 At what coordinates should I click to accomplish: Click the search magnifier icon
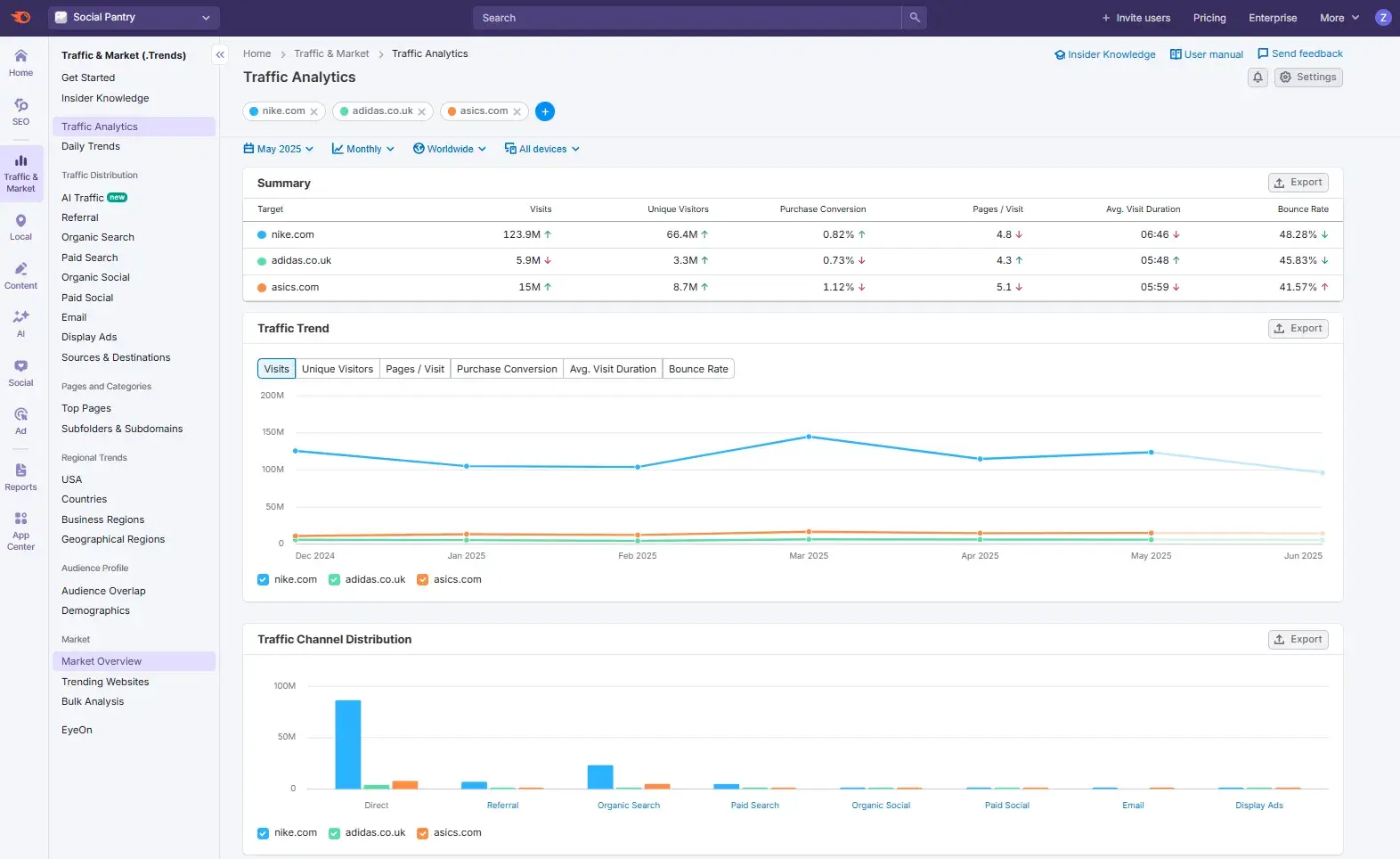(x=914, y=18)
